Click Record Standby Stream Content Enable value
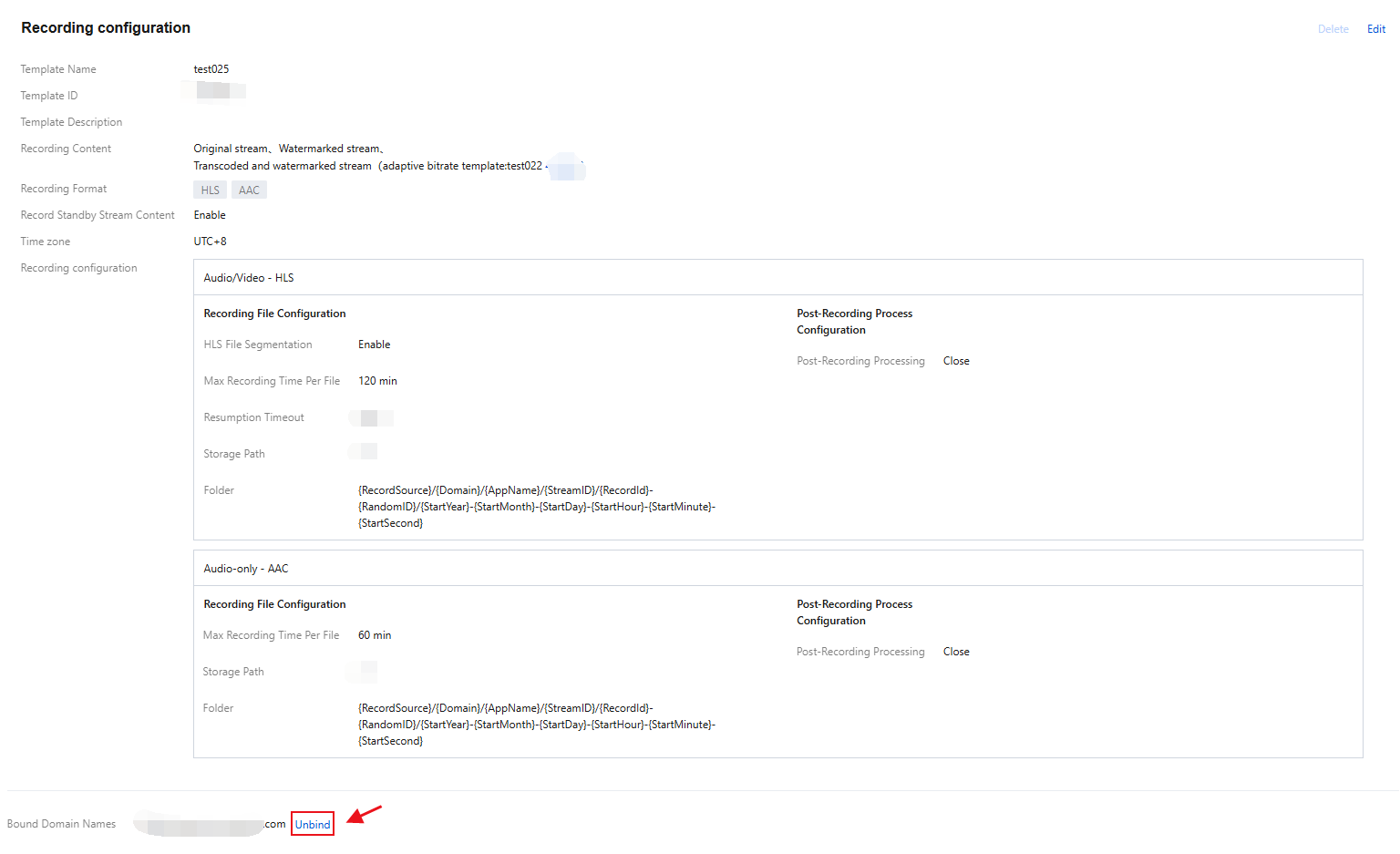This screenshot has width=1400, height=854. pyautogui.click(x=210, y=215)
